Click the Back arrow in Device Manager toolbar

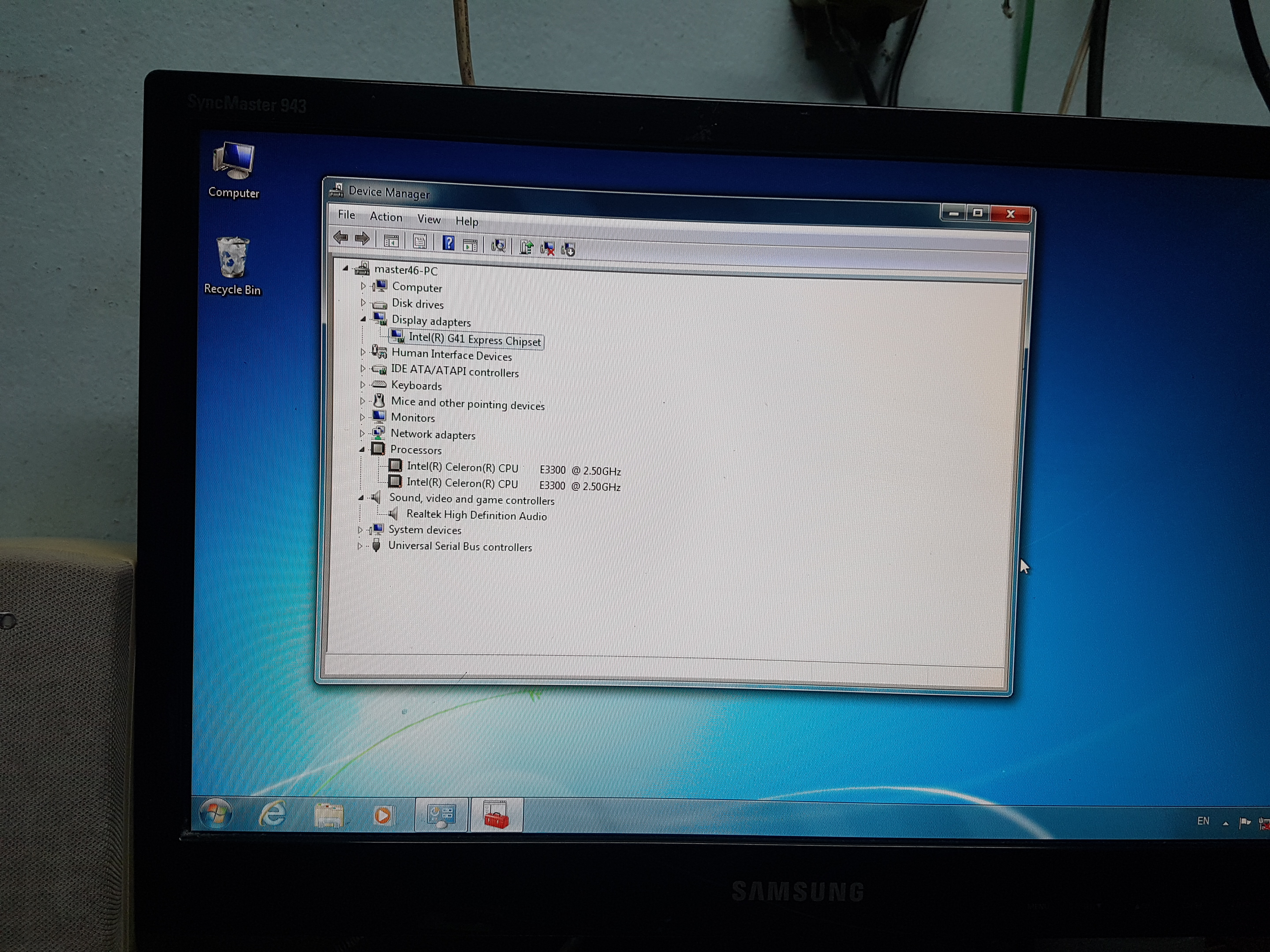pyautogui.click(x=340, y=237)
